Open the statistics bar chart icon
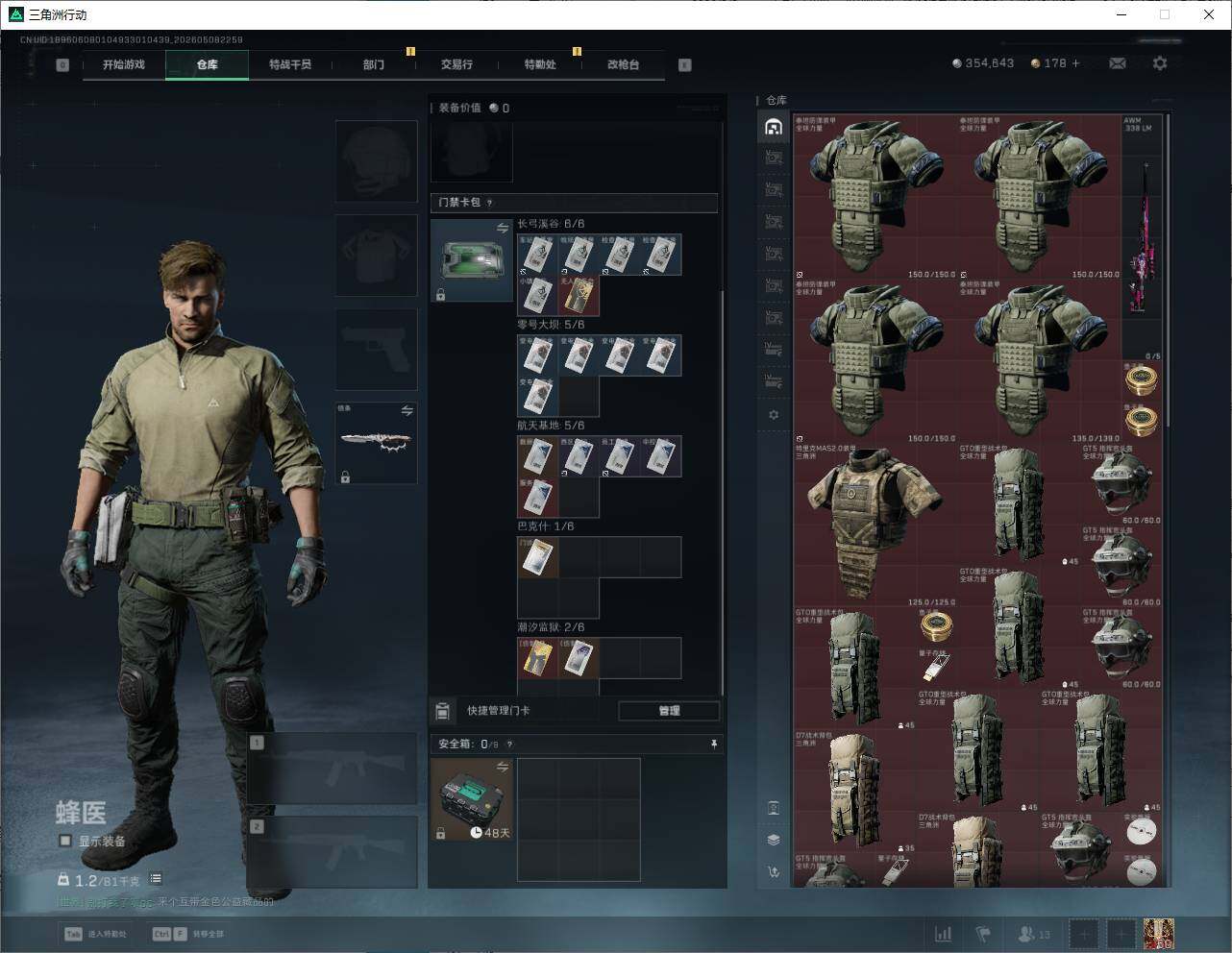Image resolution: width=1232 pixels, height=953 pixels. [x=944, y=933]
